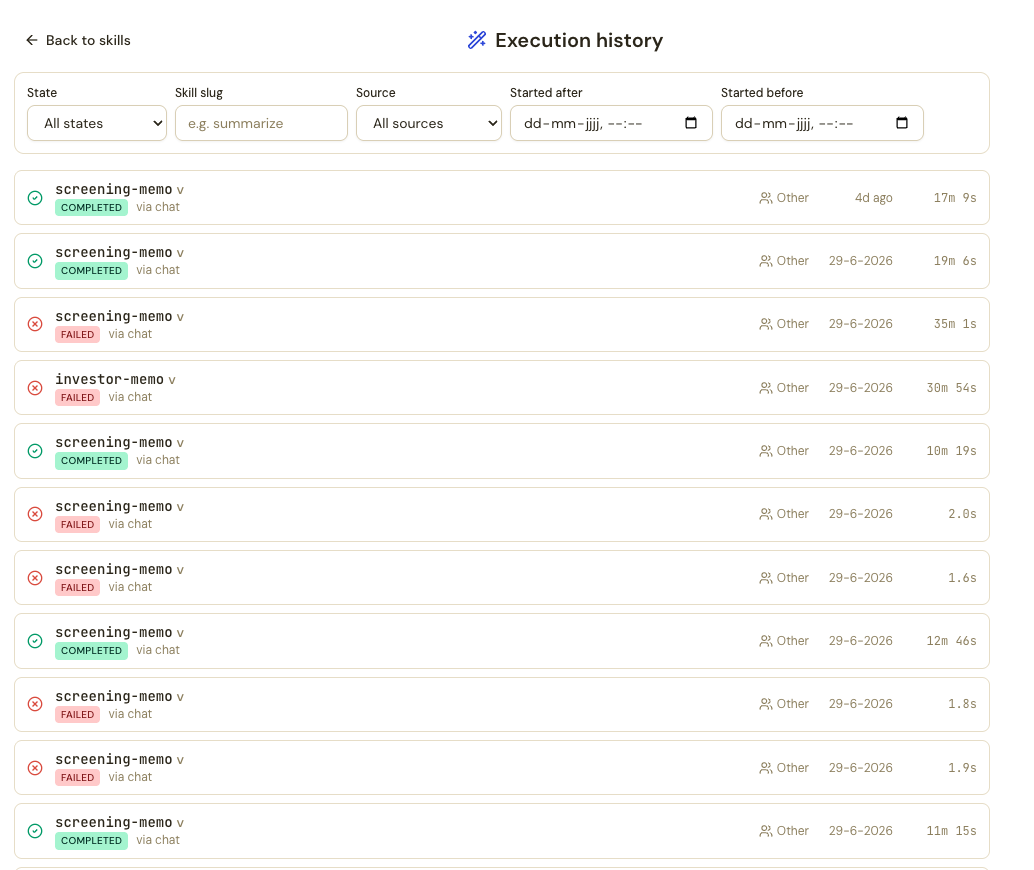Click the 17m 9s duration value
This screenshot has height=870, width=1034.
pyautogui.click(x=955, y=198)
